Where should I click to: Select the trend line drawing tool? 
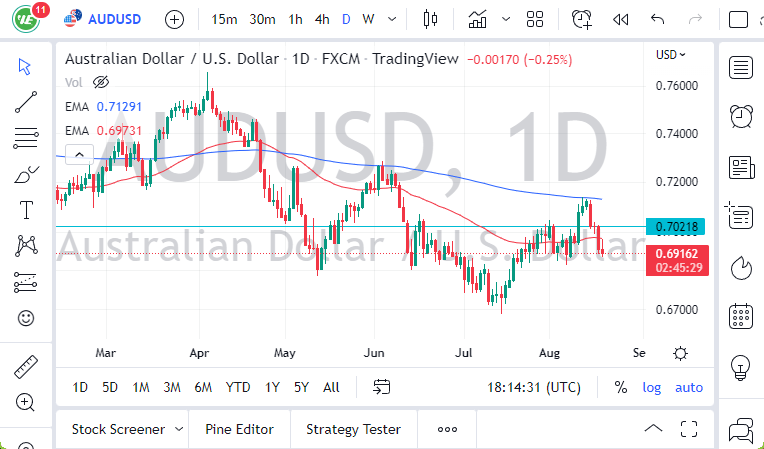(x=26, y=100)
